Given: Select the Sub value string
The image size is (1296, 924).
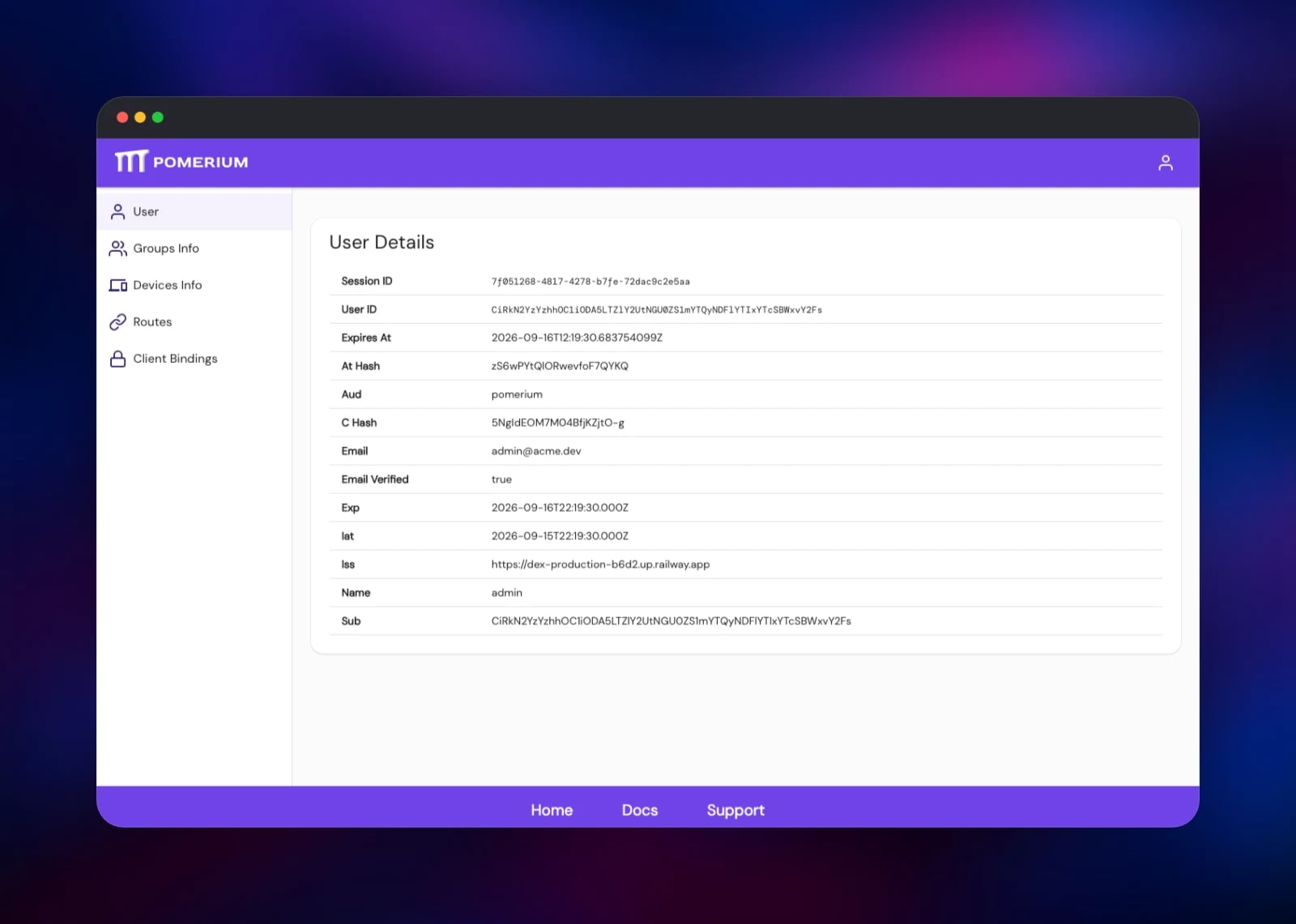Looking at the screenshot, I should point(671,621).
